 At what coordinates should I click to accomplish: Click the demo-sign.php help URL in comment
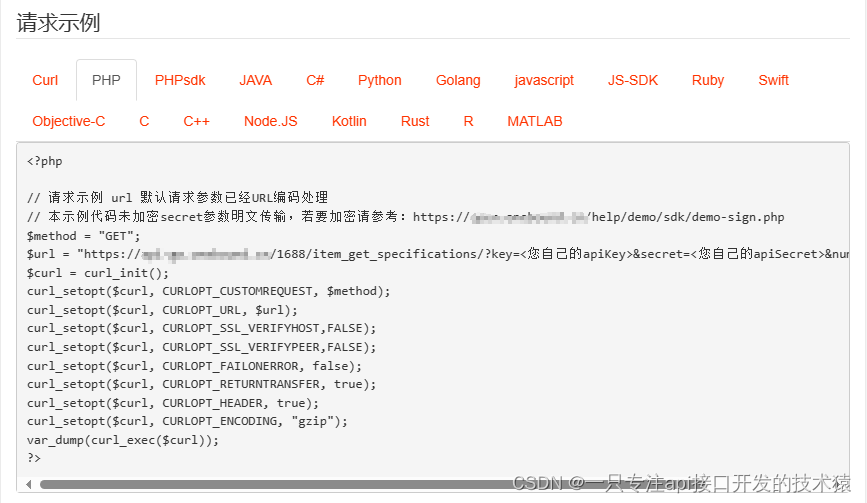(599, 217)
